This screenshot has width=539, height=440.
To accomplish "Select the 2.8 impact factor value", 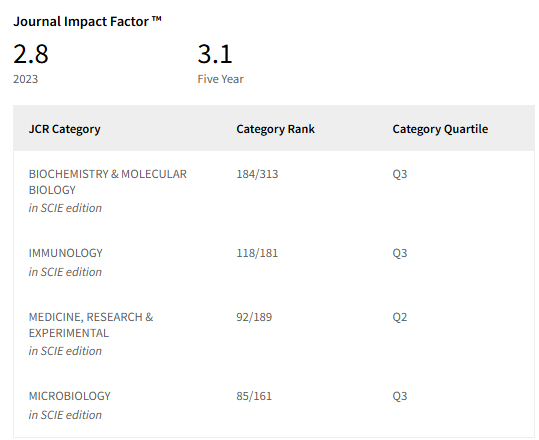I will 31,54.
